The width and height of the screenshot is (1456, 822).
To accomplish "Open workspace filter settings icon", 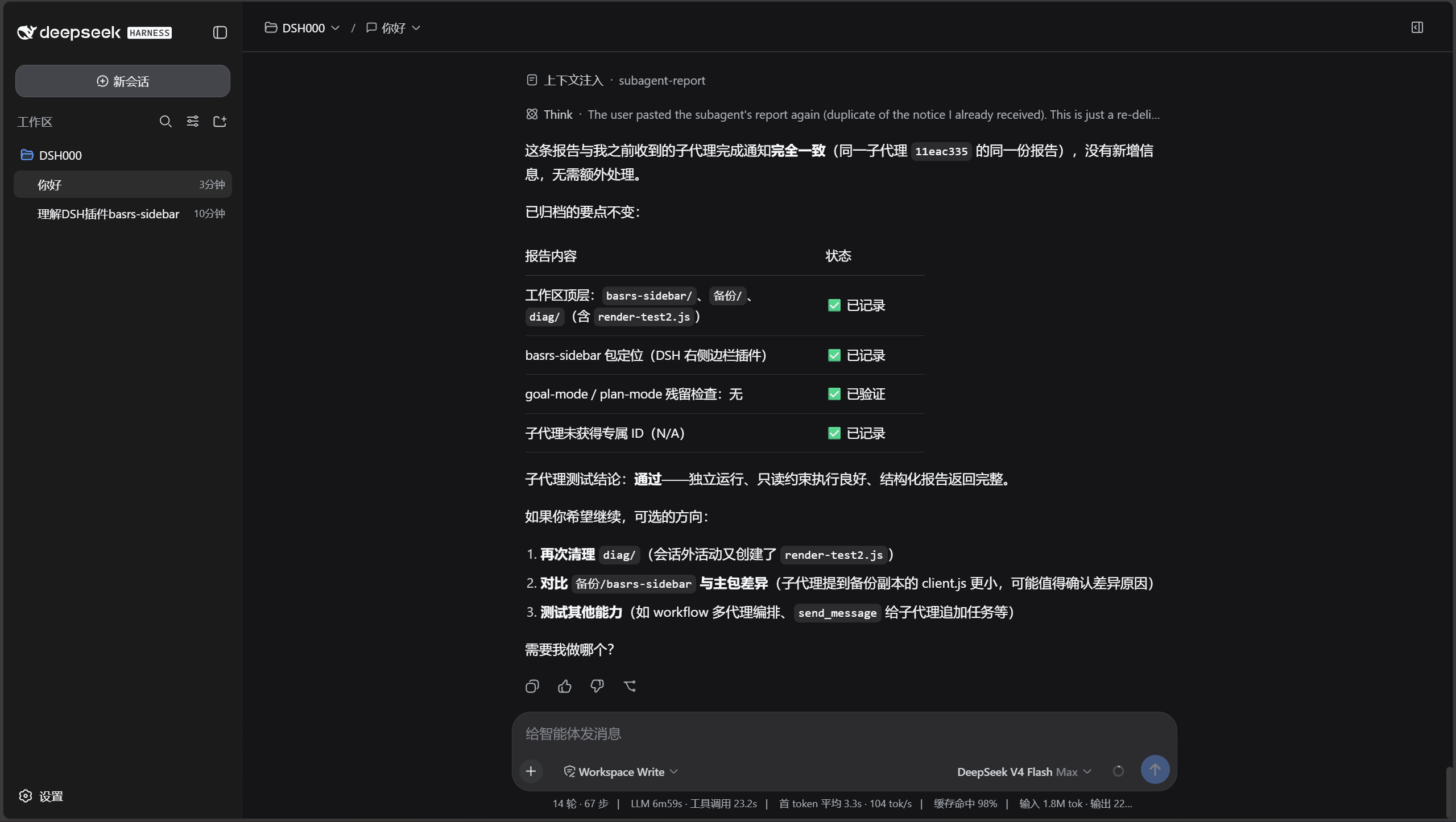I will tap(193, 121).
